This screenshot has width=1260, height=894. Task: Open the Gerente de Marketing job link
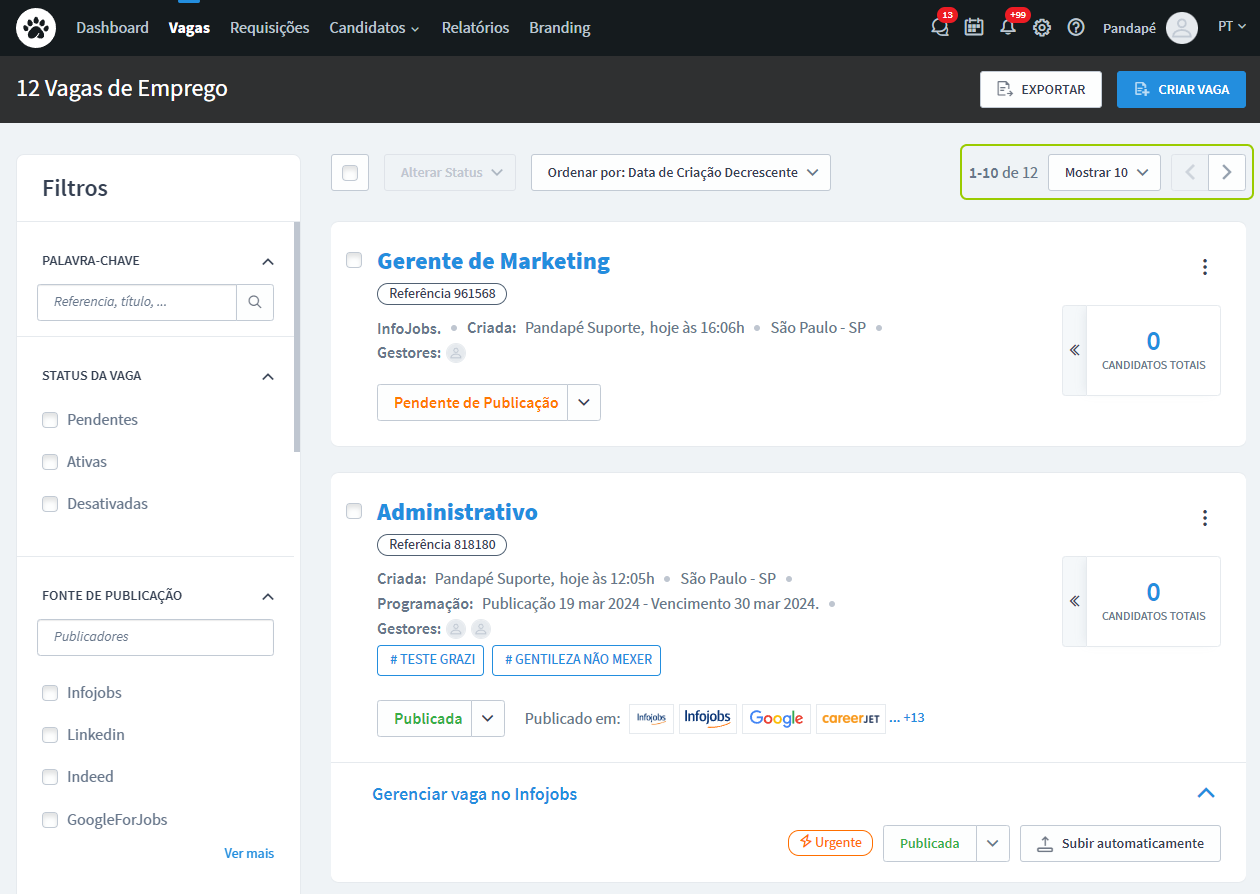[x=493, y=261]
